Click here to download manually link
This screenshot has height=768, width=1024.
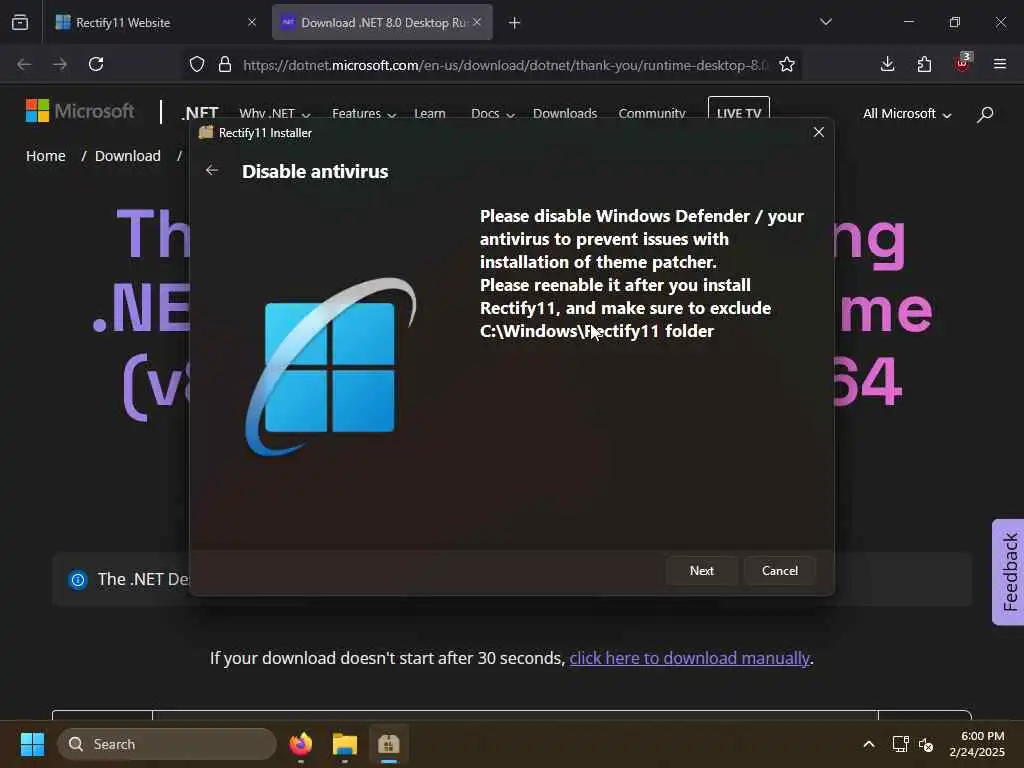tap(689, 658)
